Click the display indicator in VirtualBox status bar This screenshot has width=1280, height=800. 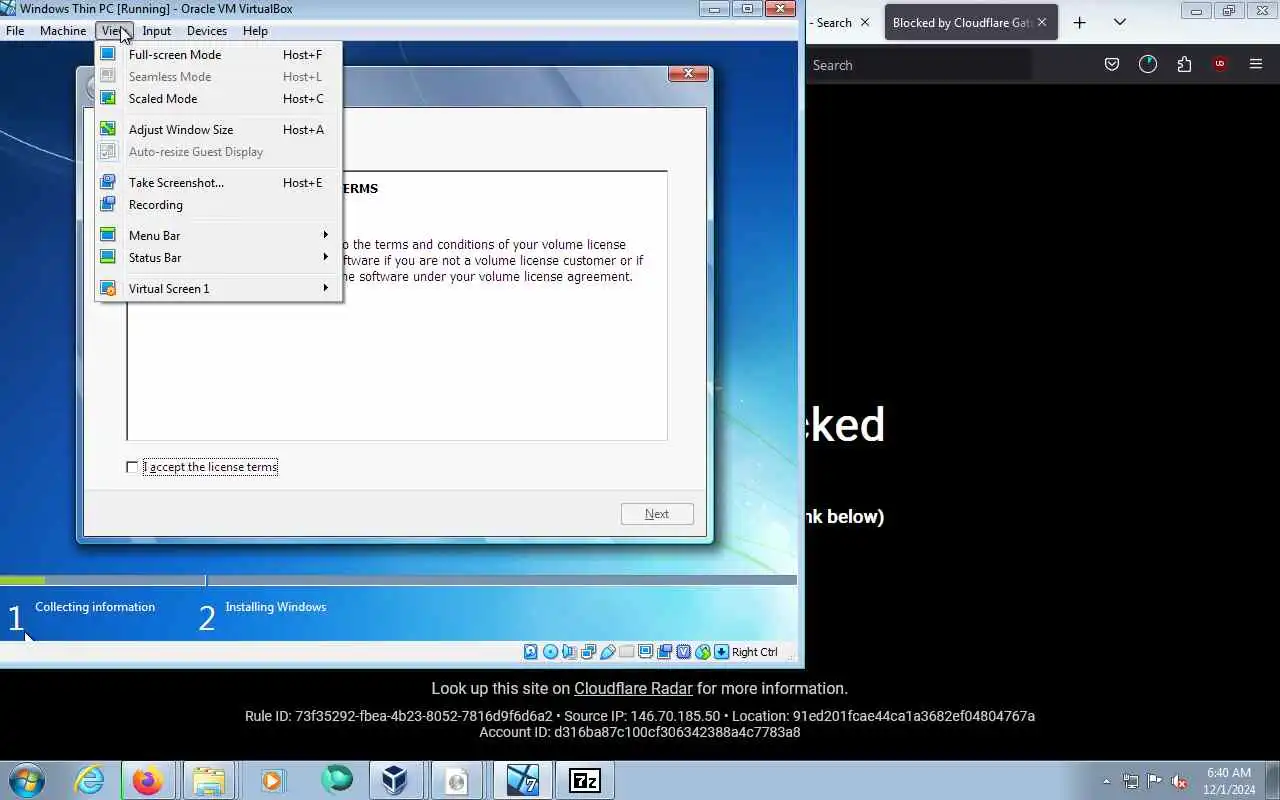point(645,652)
